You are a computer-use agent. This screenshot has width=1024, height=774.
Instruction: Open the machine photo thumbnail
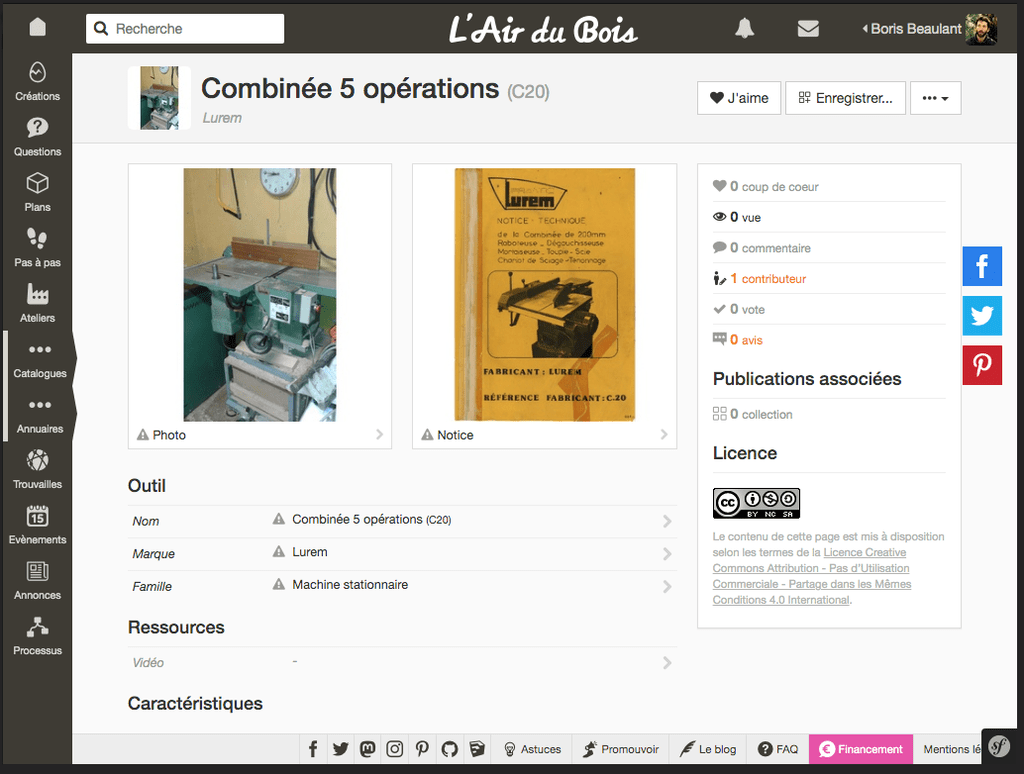tap(260, 295)
